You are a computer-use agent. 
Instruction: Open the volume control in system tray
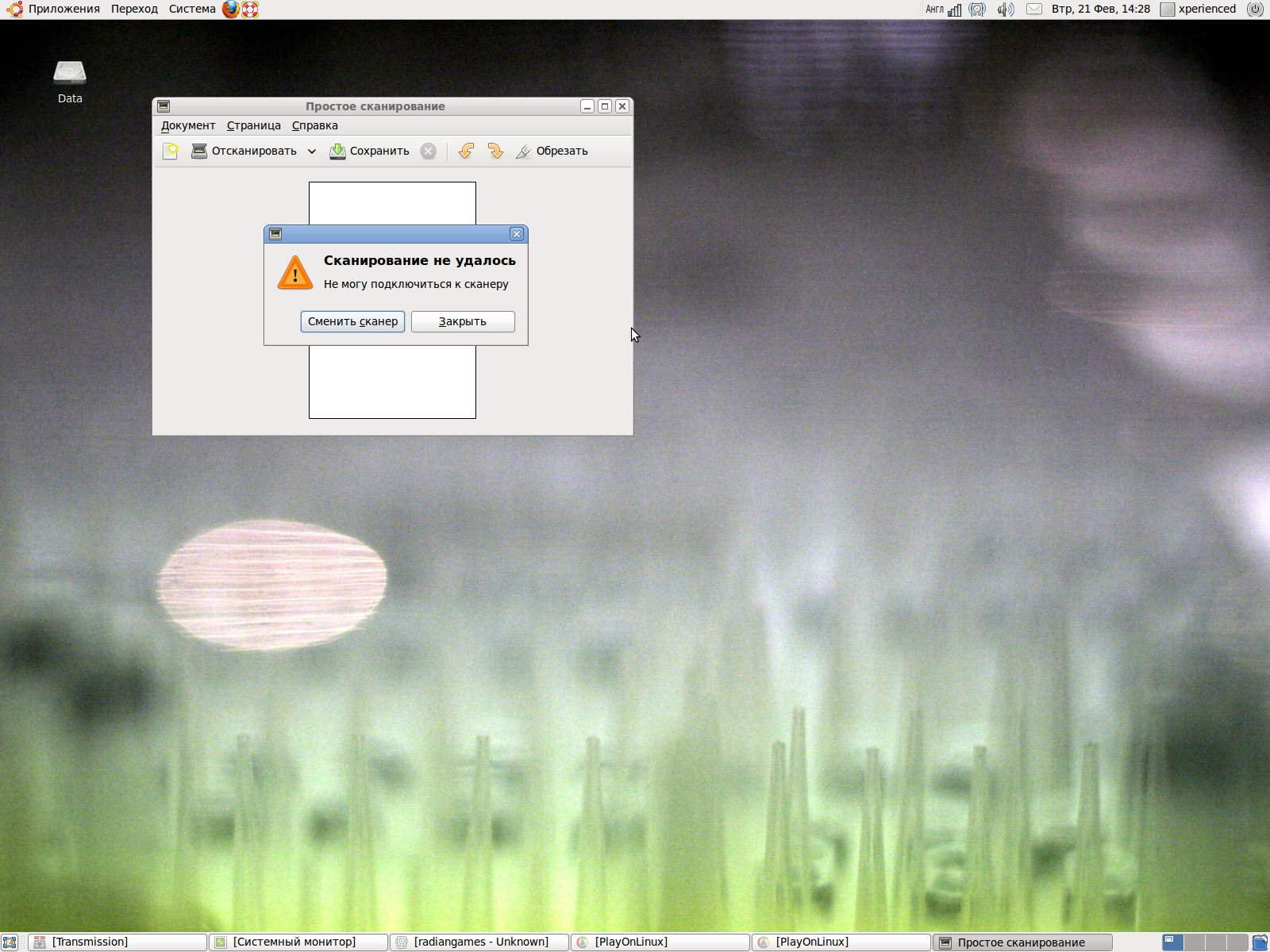click(1006, 10)
